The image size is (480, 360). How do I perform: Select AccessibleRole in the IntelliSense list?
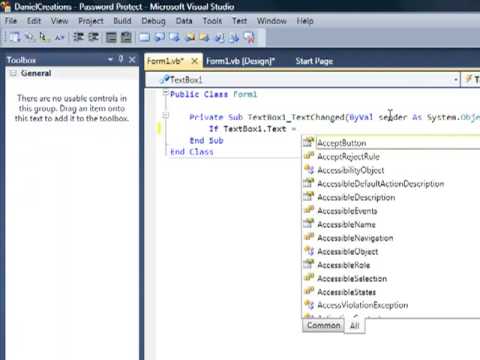(391, 265)
